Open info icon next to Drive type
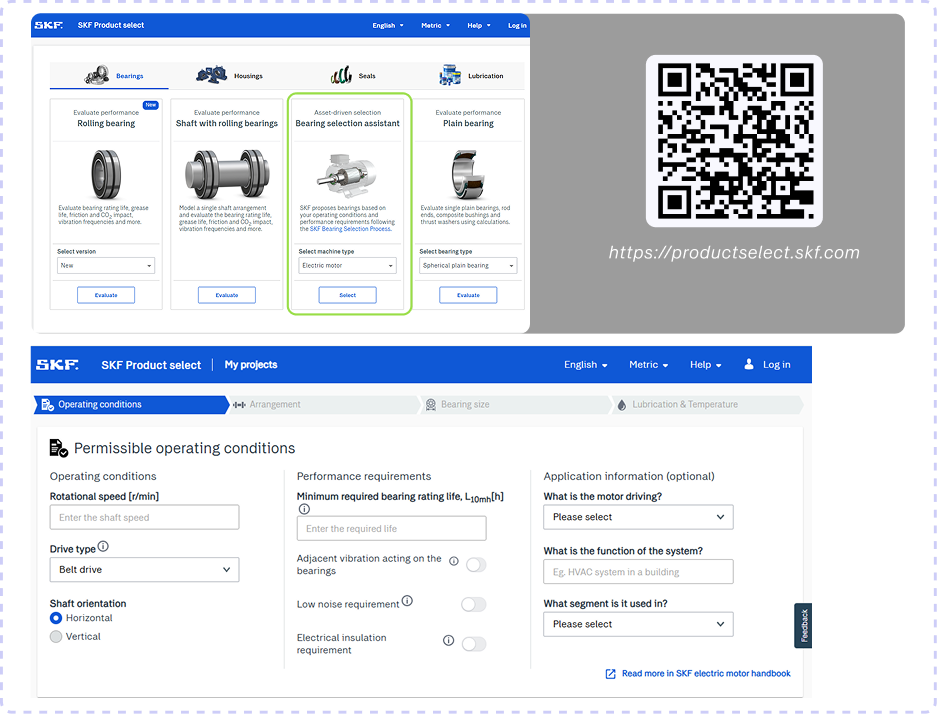This screenshot has width=937, height=714. tap(103, 546)
